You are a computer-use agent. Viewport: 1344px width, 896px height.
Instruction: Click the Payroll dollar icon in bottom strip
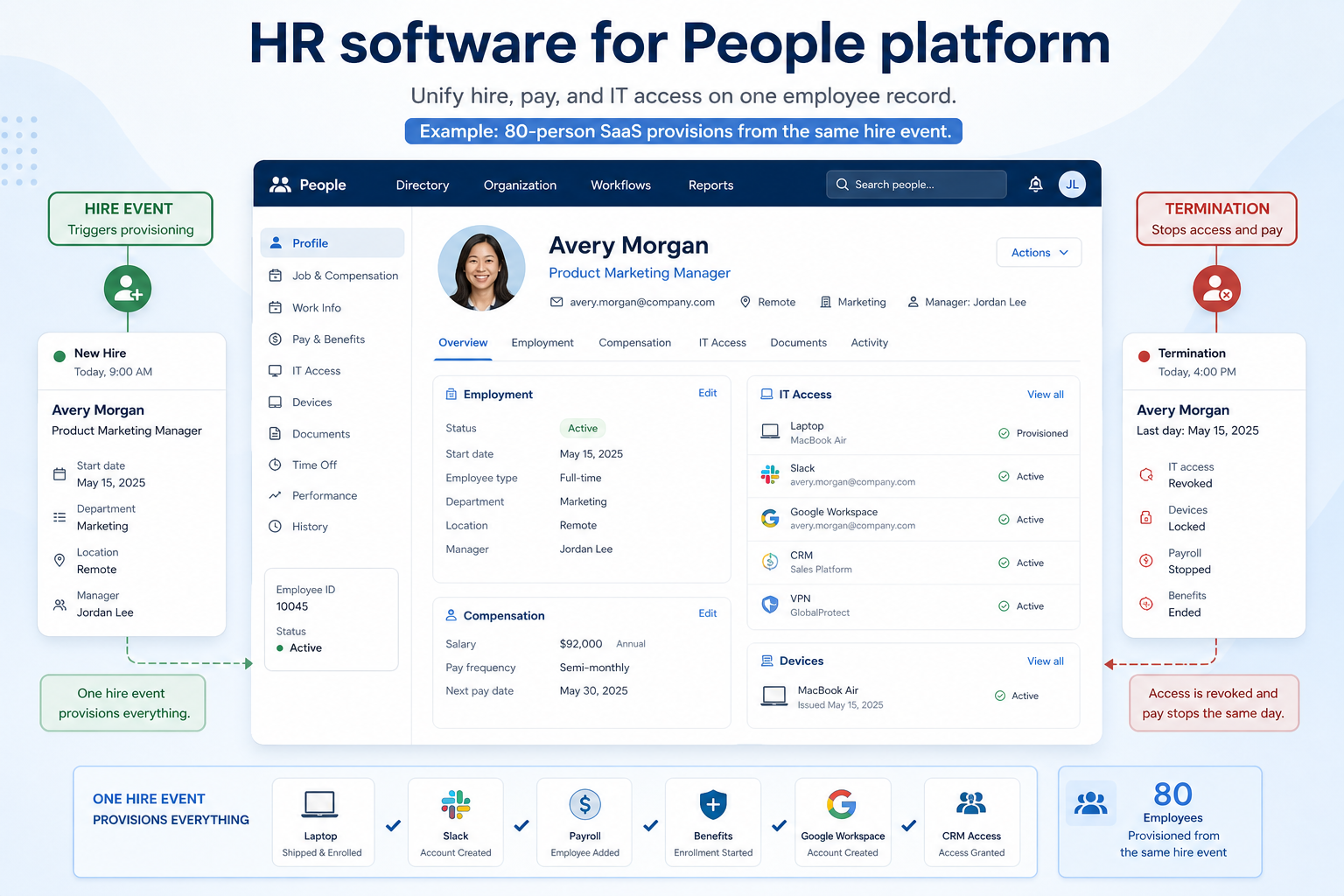coord(584,804)
